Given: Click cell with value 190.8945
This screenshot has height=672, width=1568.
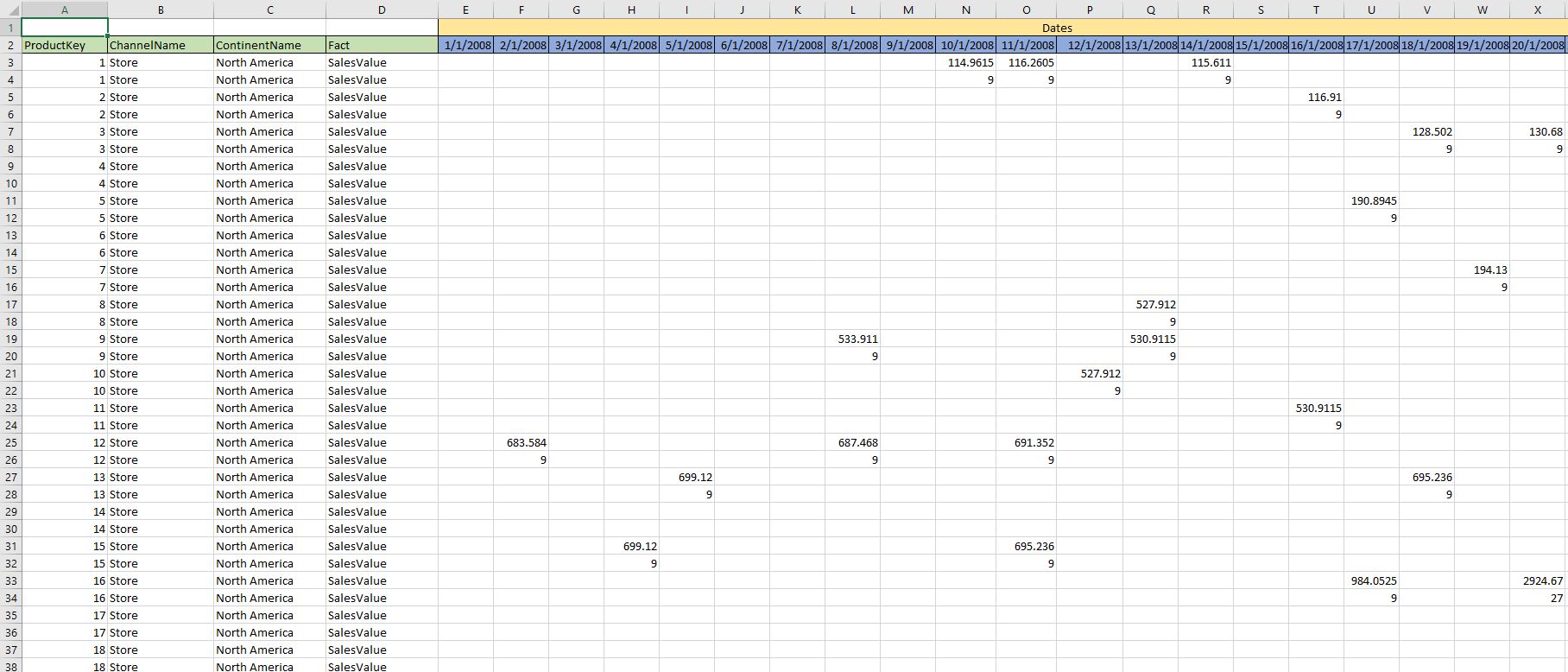Looking at the screenshot, I should (1371, 200).
